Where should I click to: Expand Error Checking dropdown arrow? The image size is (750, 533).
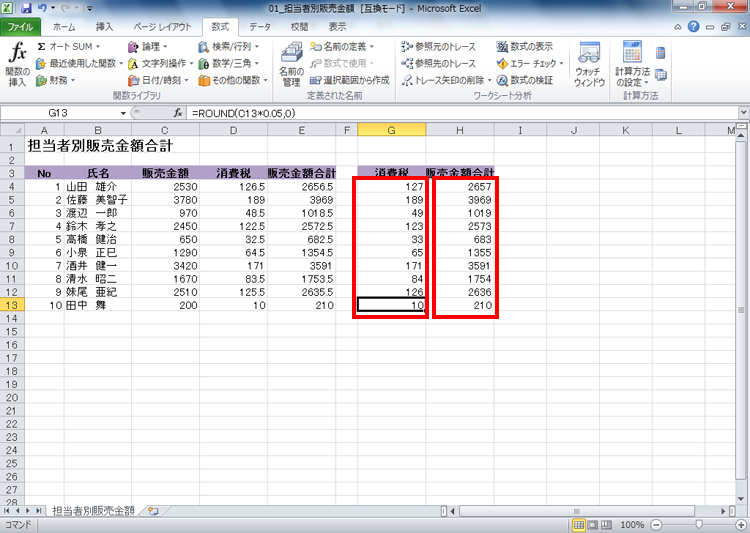pos(561,64)
